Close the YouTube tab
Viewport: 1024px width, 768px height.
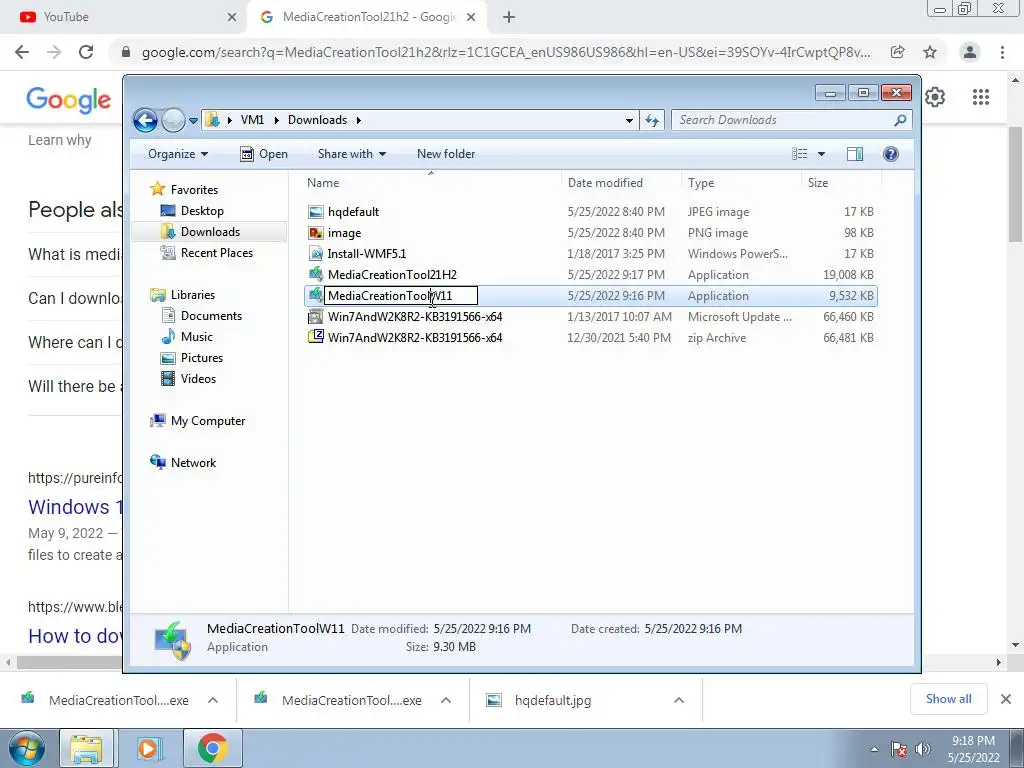(232, 17)
